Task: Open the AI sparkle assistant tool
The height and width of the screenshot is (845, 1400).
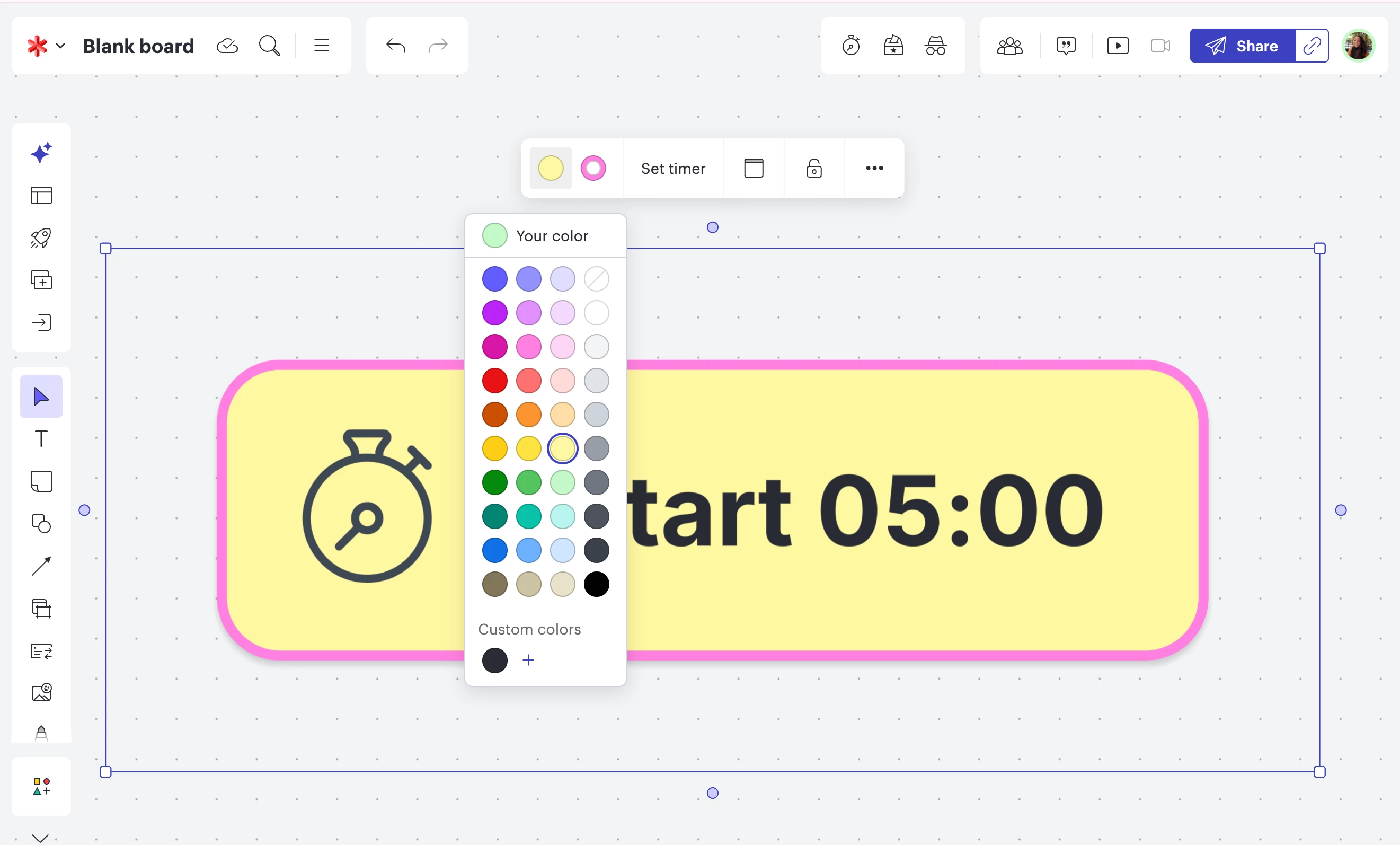Action: [x=41, y=152]
